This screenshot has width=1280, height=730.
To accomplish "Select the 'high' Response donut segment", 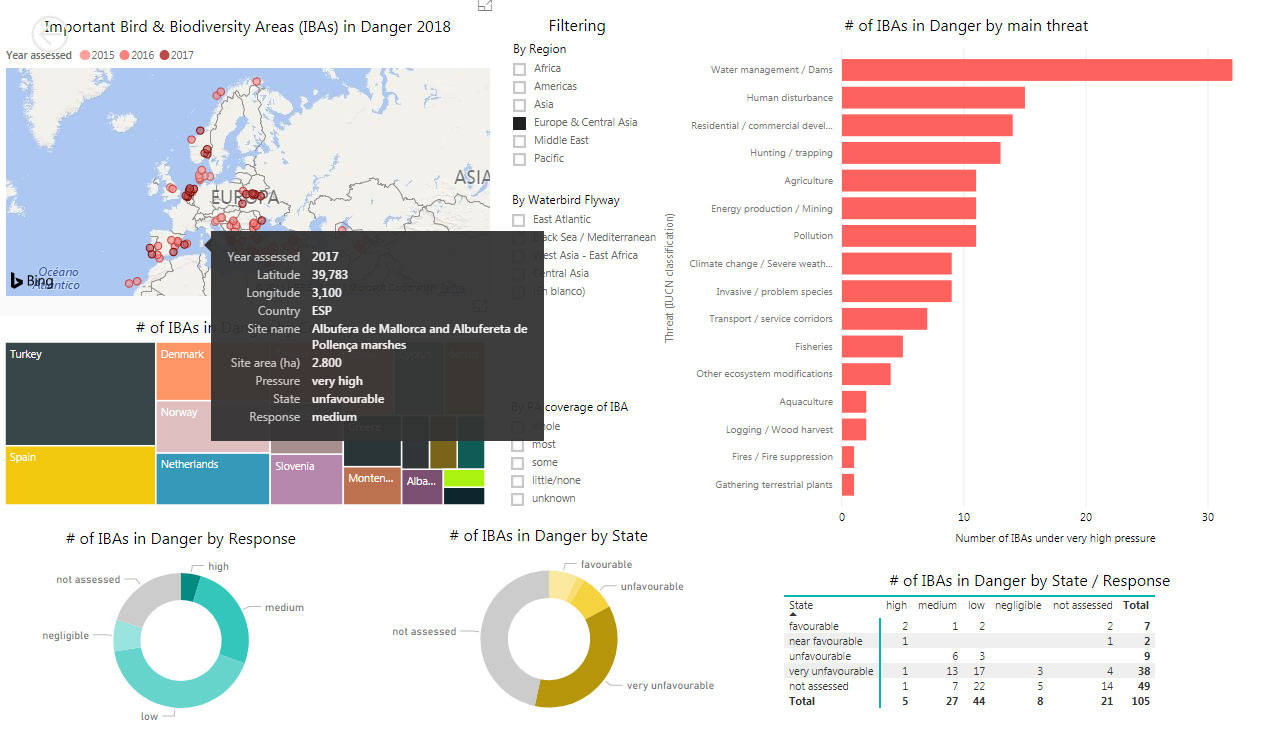I will click(x=190, y=586).
